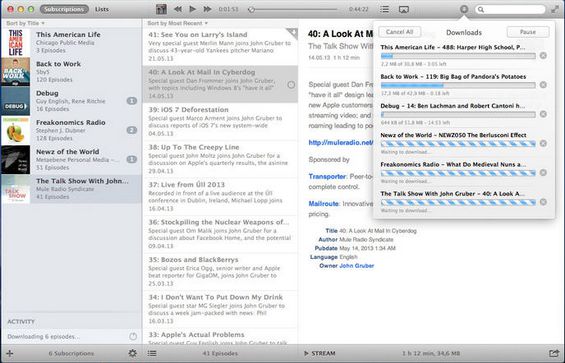Open the now-playing artwork icon in toolbar
This screenshot has height=363, width=565.
[x=161, y=9]
